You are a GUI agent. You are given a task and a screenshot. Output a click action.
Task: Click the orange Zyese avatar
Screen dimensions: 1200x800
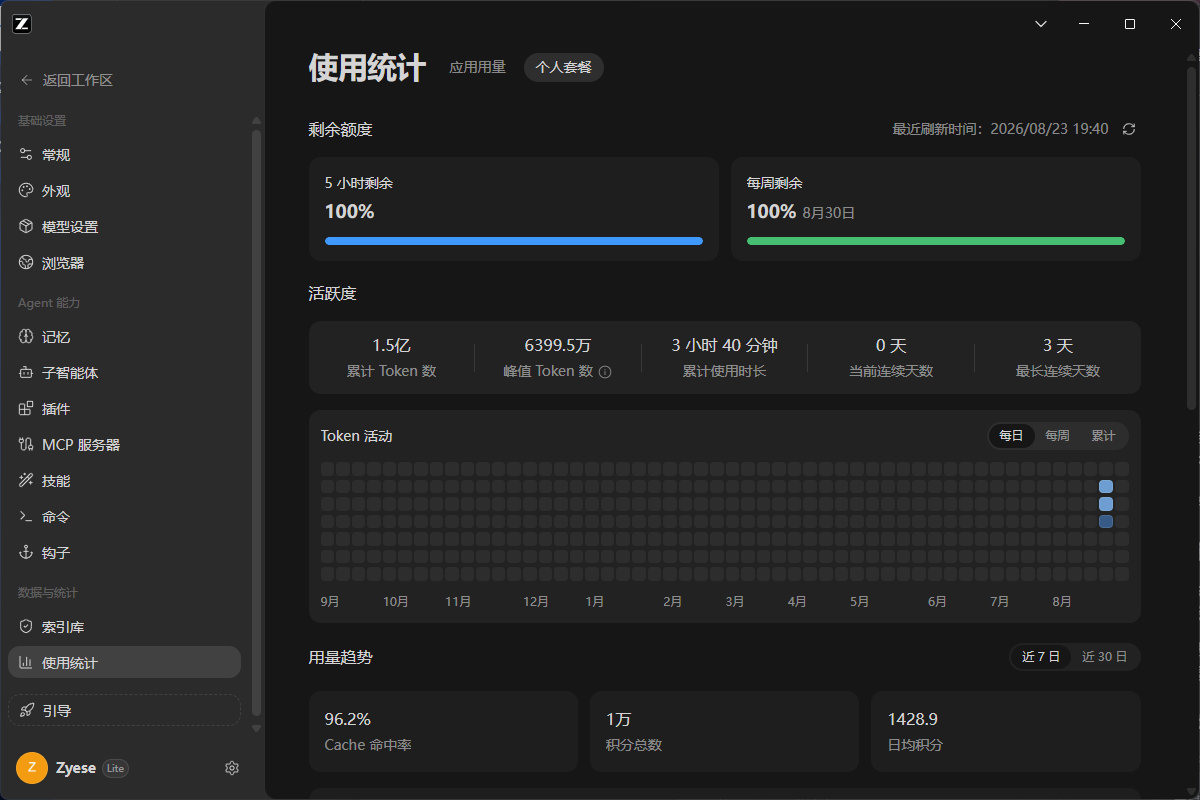point(32,768)
